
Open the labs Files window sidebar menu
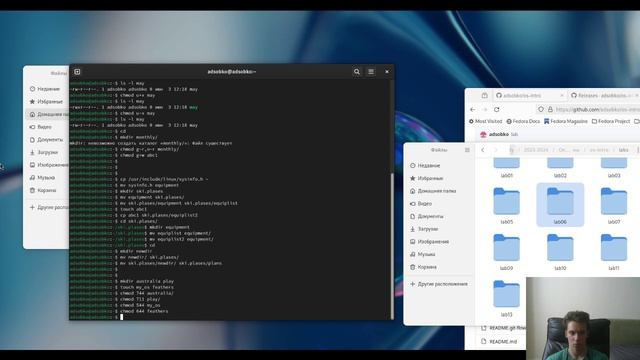(x=467, y=150)
